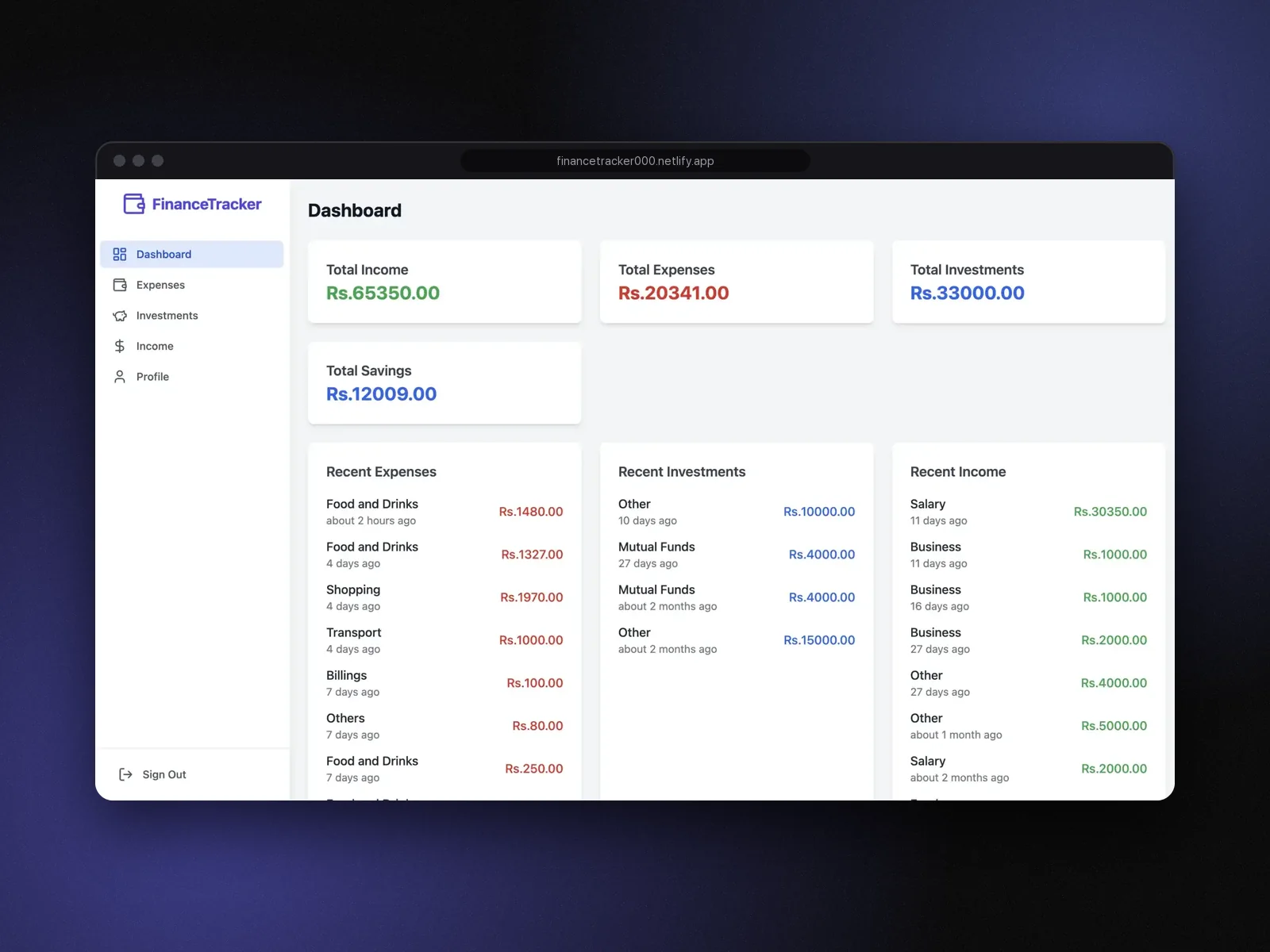Viewport: 1270px width, 952px height.
Task: Click the Total Savings label
Action: [369, 370]
